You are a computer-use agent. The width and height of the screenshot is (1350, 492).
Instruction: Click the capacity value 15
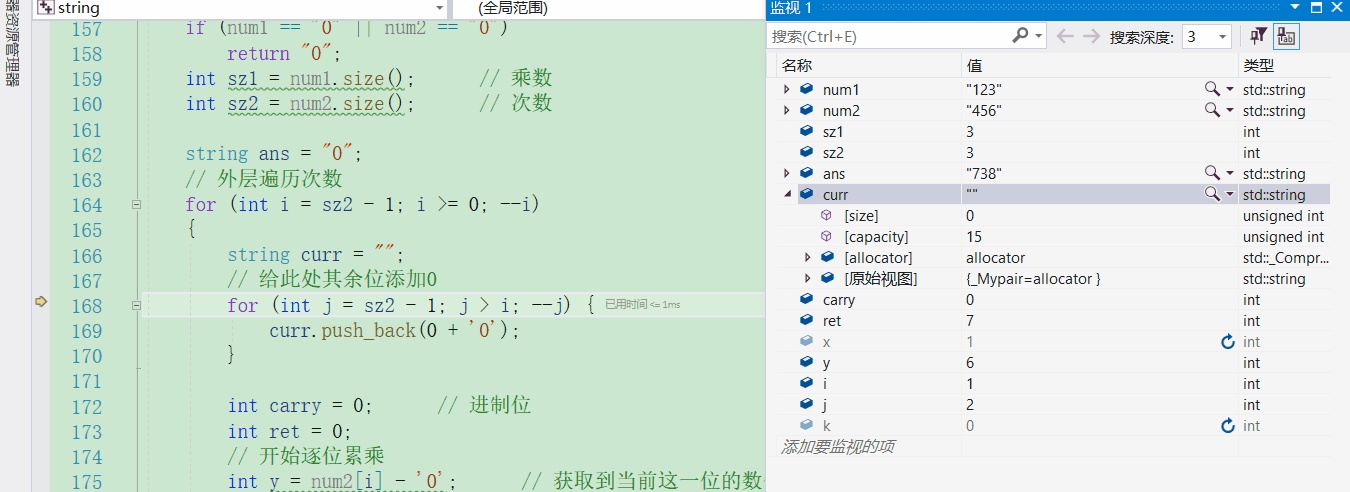click(x=974, y=237)
